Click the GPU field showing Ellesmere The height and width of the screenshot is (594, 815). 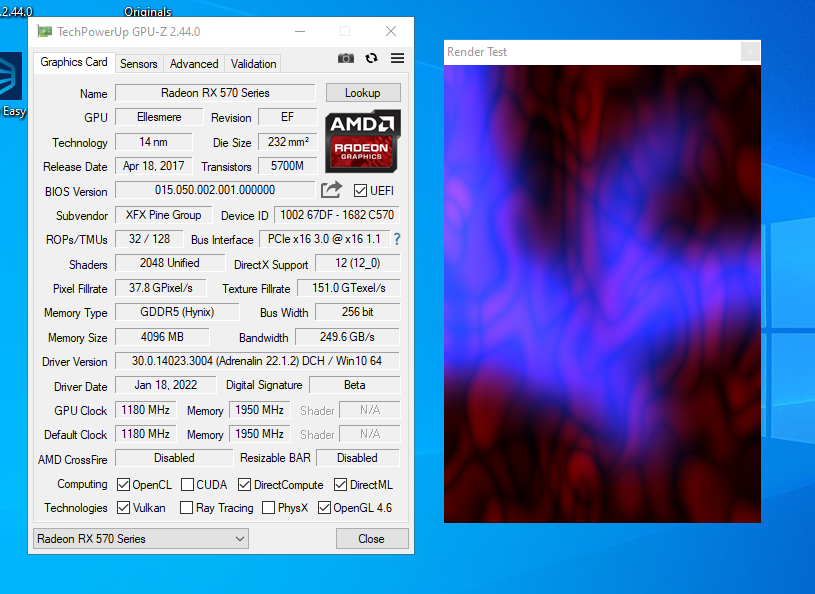(159, 117)
